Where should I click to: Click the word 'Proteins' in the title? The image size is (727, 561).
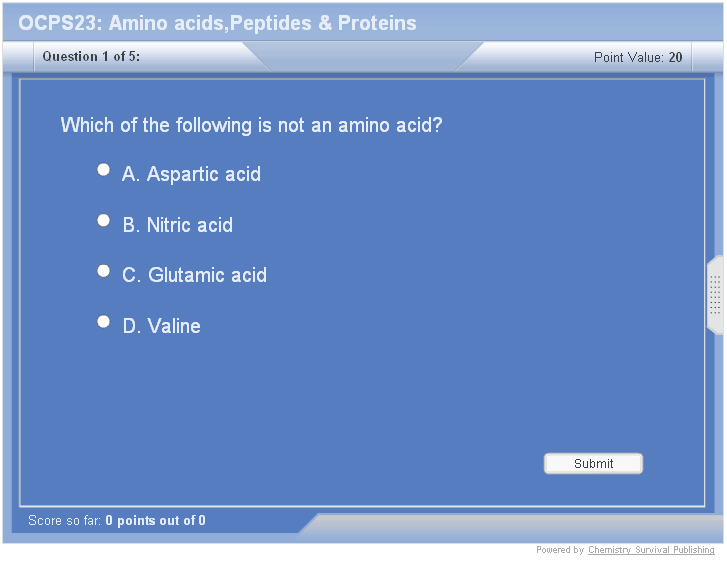(x=377, y=23)
